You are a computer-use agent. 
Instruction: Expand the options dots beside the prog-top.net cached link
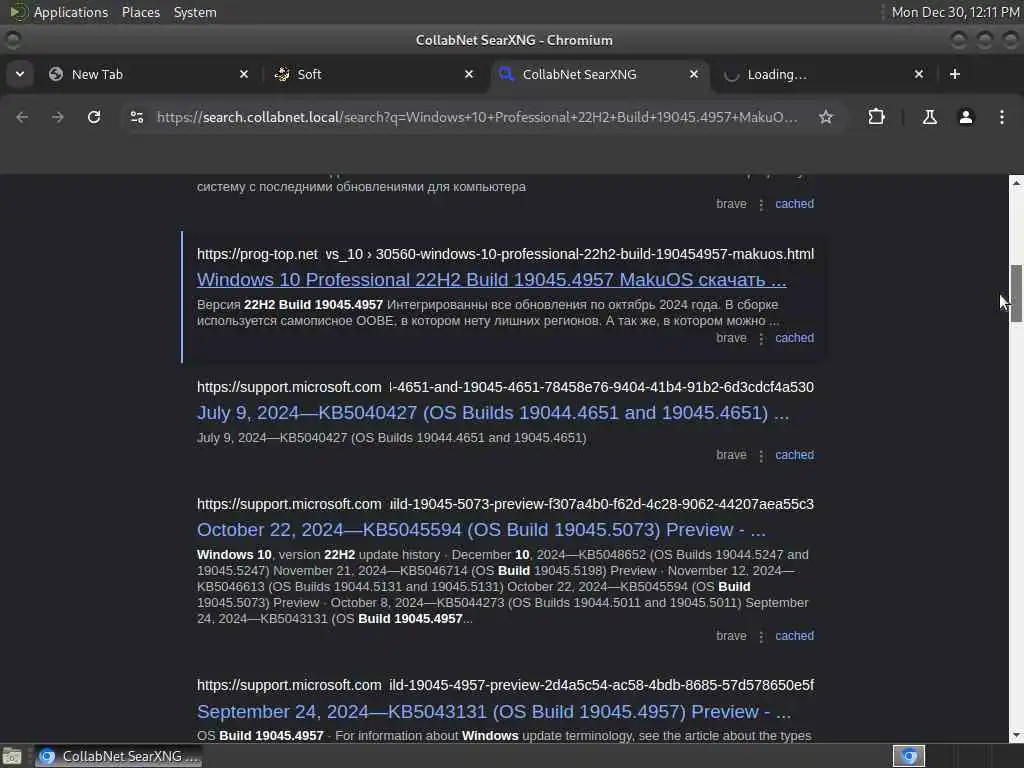[761, 339]
